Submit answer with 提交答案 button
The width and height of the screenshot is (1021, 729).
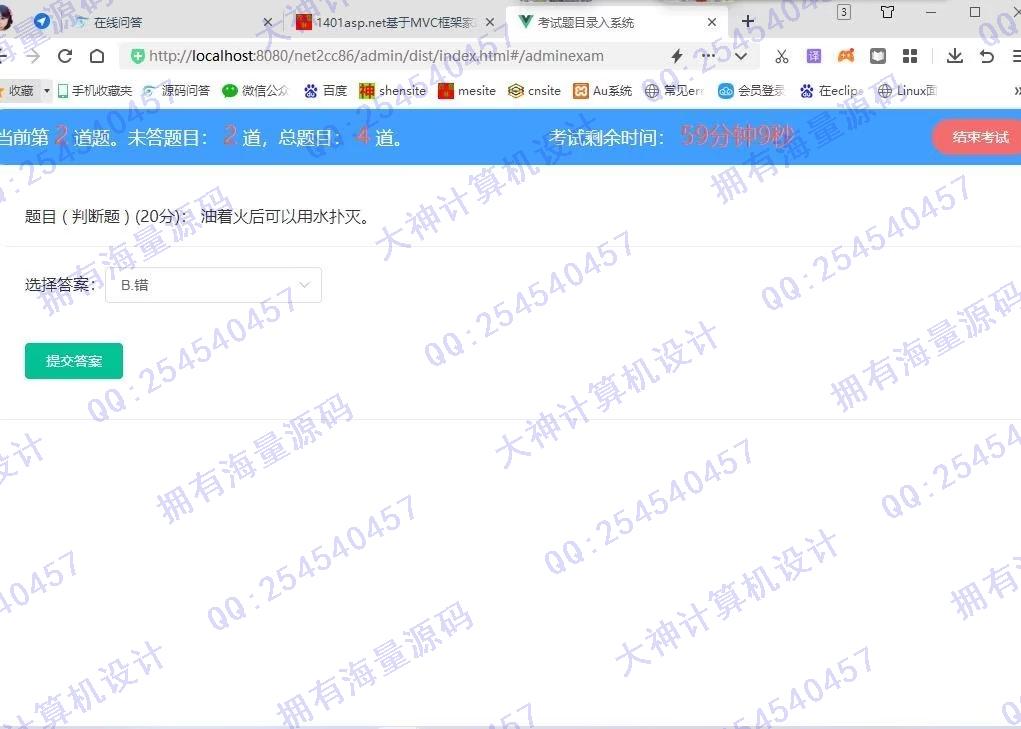tap(74, 361)
